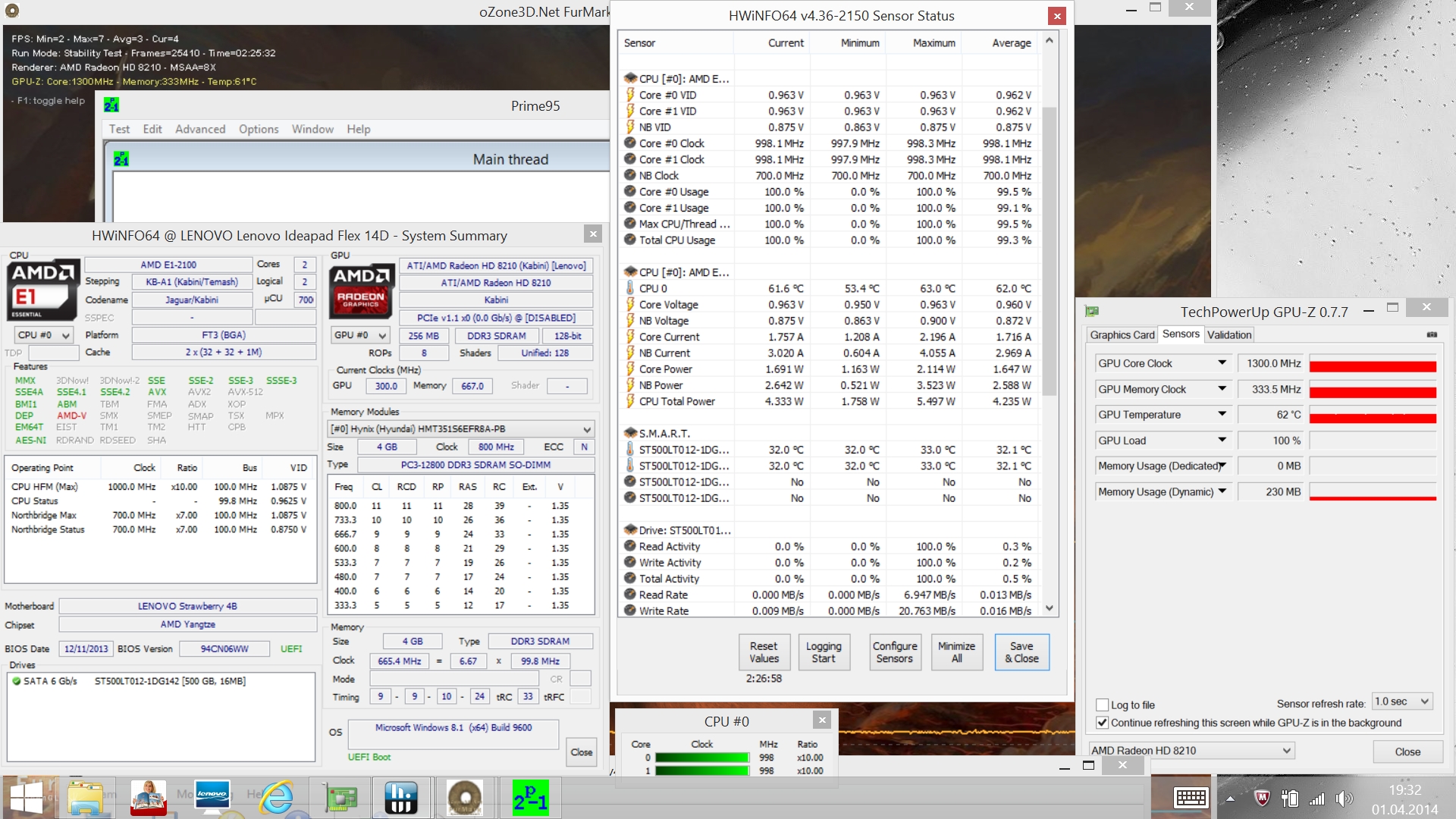Click the Lenovo monitor taskbar icon
Viewport: 1456px width, 819px height.
[x=212, y=798]
